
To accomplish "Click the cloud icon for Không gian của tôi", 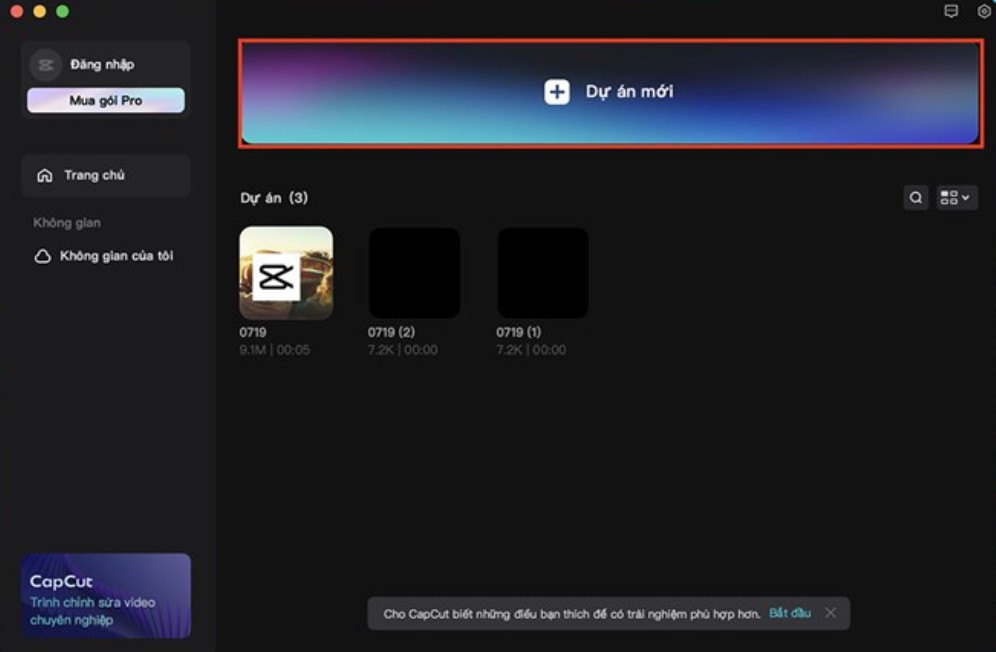I will pyautogui.click(x=43, y=256).
